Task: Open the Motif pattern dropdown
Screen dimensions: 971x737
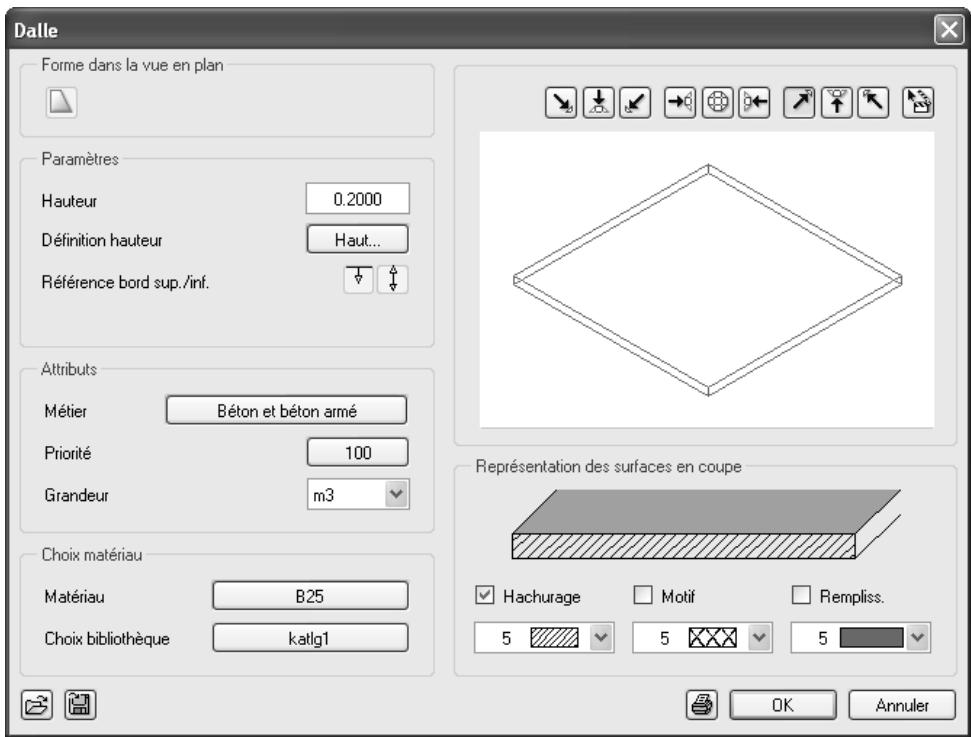Action: point(759,637)
